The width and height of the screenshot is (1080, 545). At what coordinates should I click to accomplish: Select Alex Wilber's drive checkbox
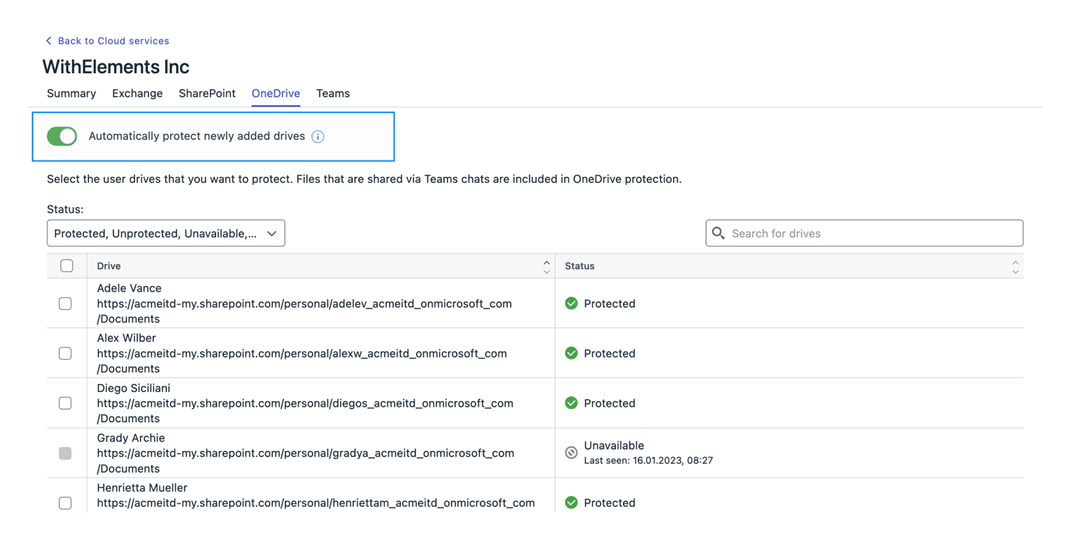[x=65, y=353]
